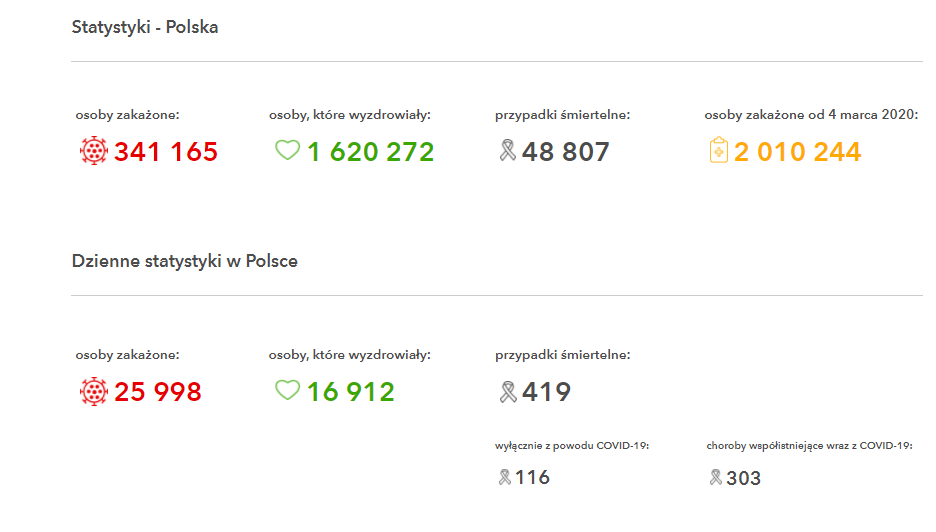Click the total deaths number 48 807
The height and width of the screenshot is (532, 936).
pyautogui.click(x=565, y=152)
